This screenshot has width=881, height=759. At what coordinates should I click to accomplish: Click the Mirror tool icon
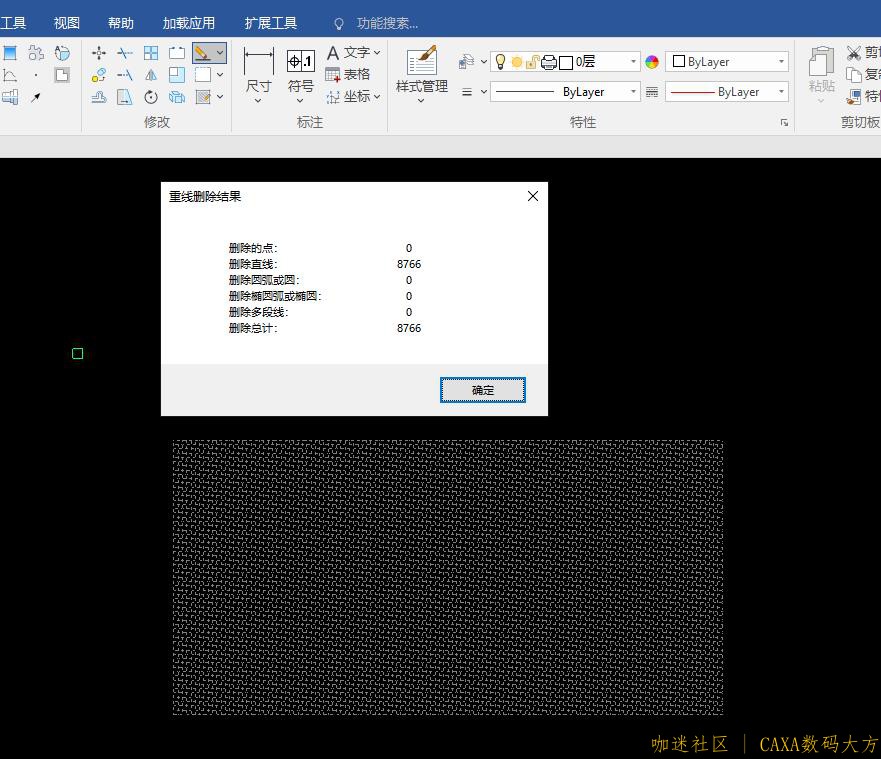click(151, 75)
